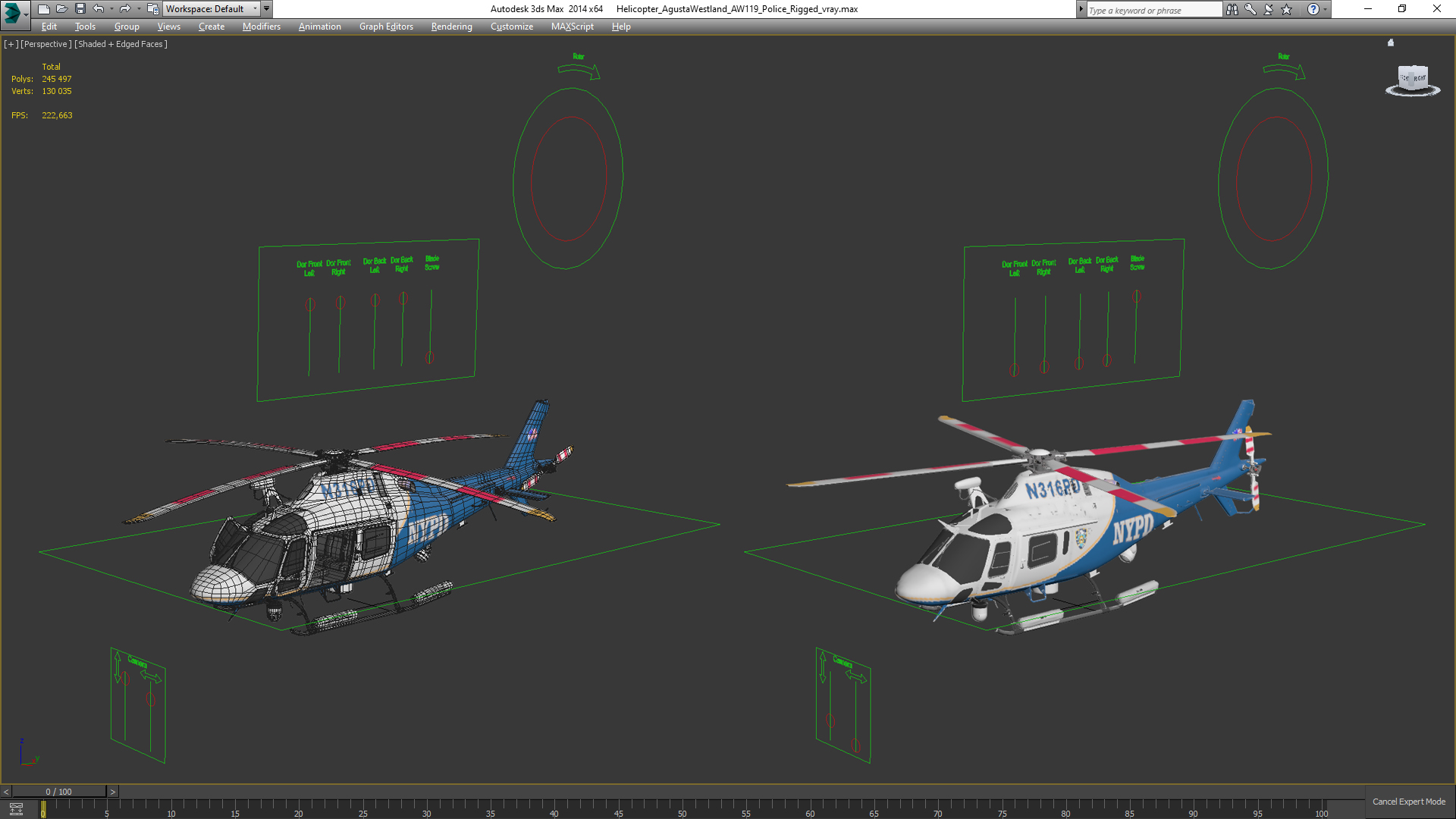
Task: Click the left Blade Screw slider control
Action: (430, 357)
